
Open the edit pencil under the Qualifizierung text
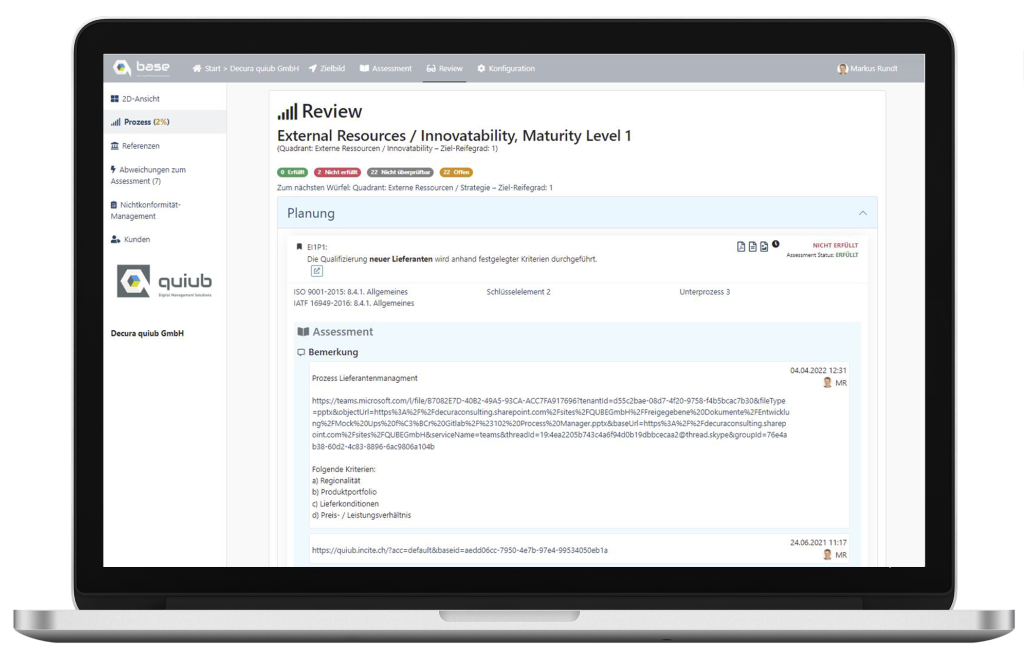(316, 270)
